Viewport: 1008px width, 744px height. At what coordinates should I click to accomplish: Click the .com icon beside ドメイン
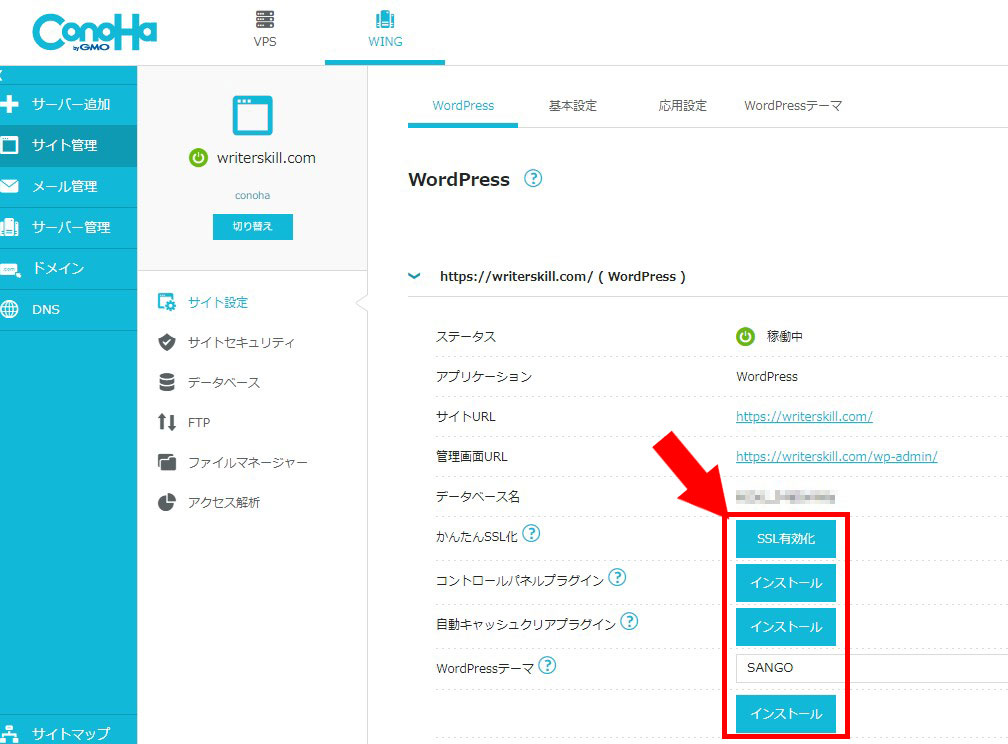coord(10,269)
